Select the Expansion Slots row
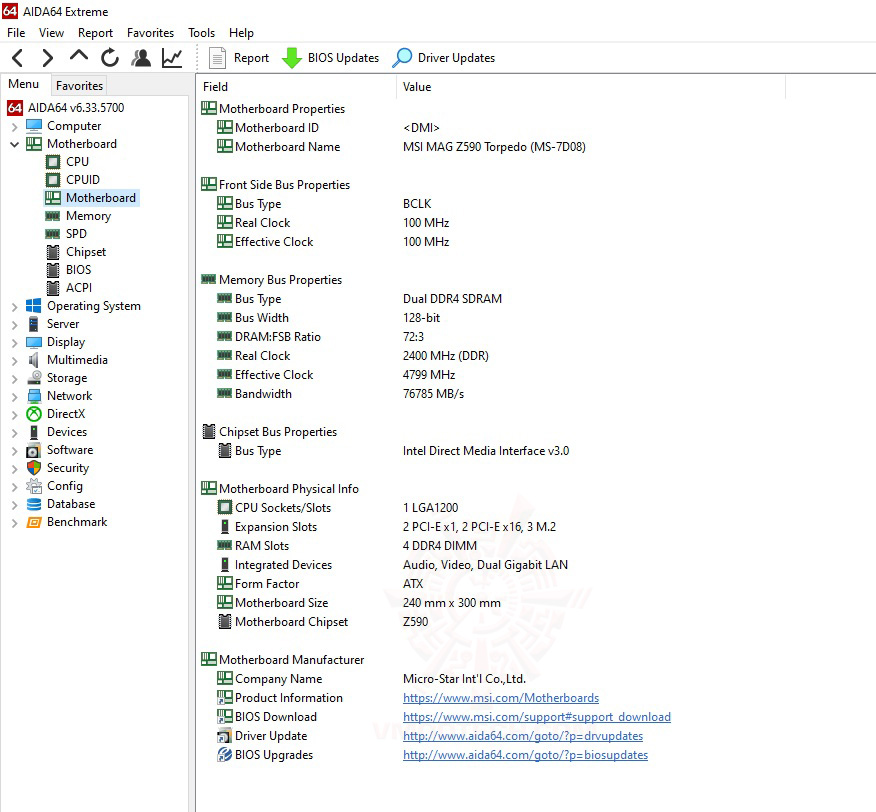The width and height of the screenshot is (876, 812). click(x=387, y=527)
